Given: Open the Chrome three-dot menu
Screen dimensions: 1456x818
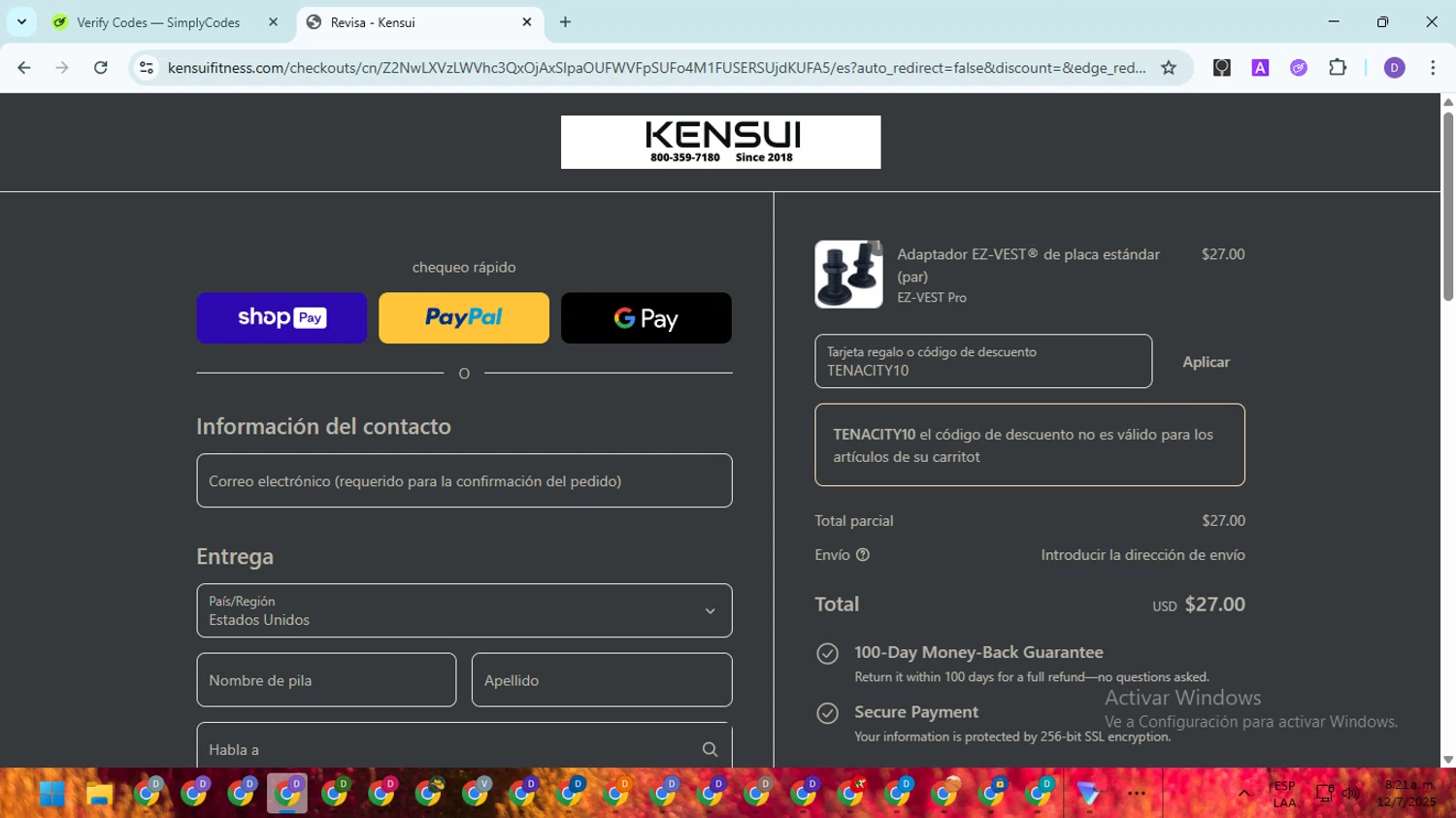Looking at the screenshot, I should pyautogui.click(x=1433, y=68).
